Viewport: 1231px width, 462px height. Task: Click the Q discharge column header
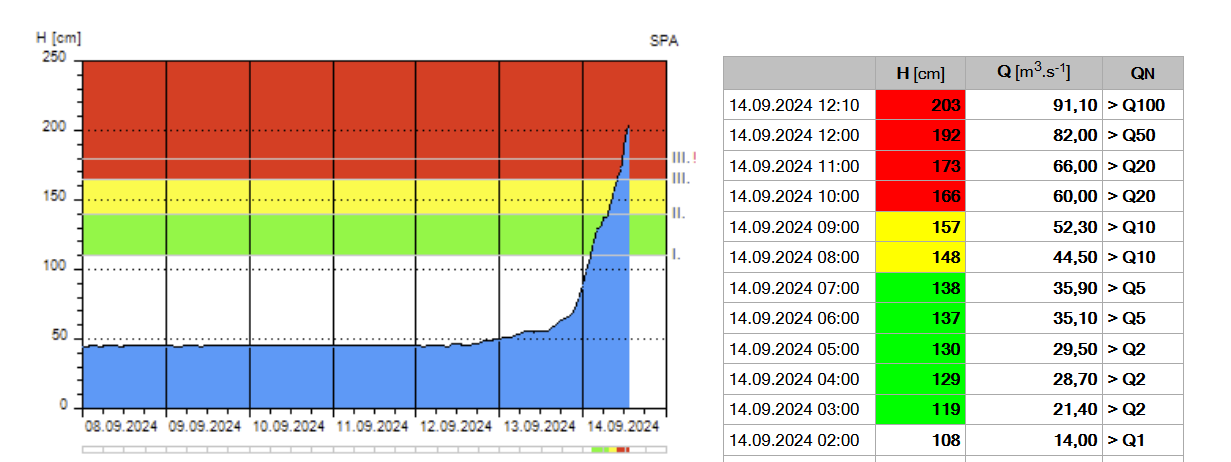1035,73
